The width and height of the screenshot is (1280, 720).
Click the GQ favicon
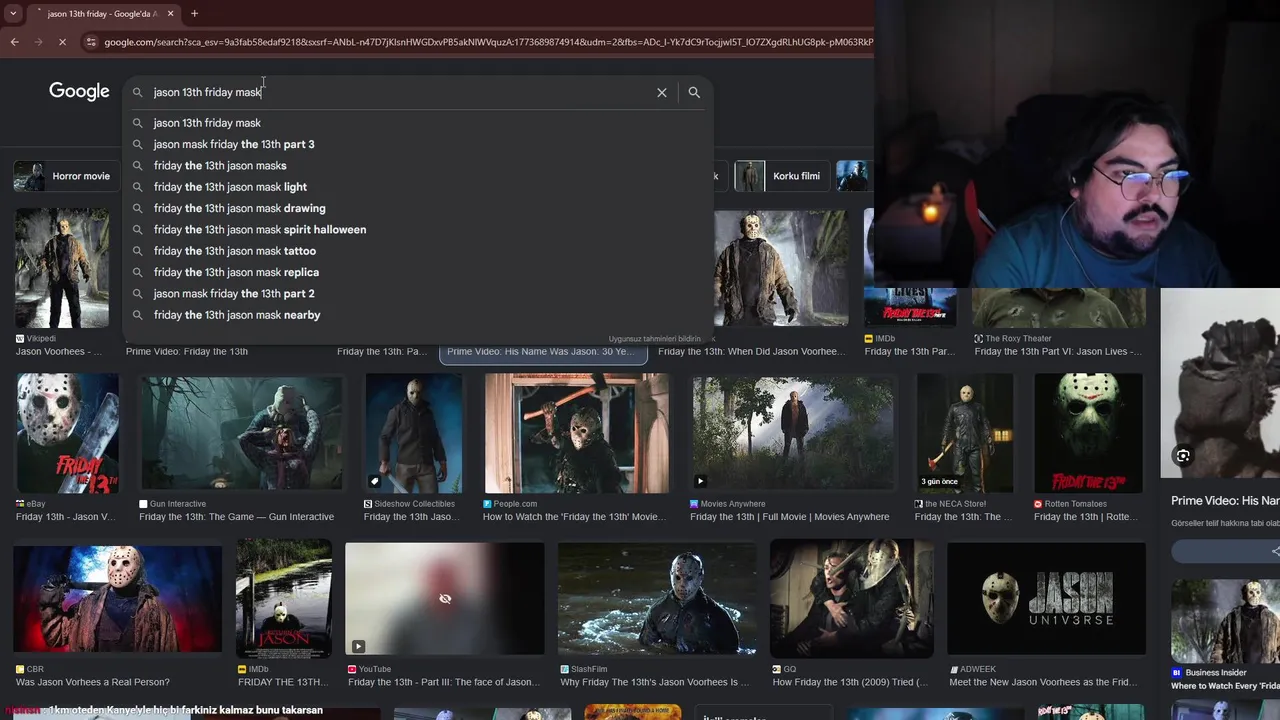(777, 669)
